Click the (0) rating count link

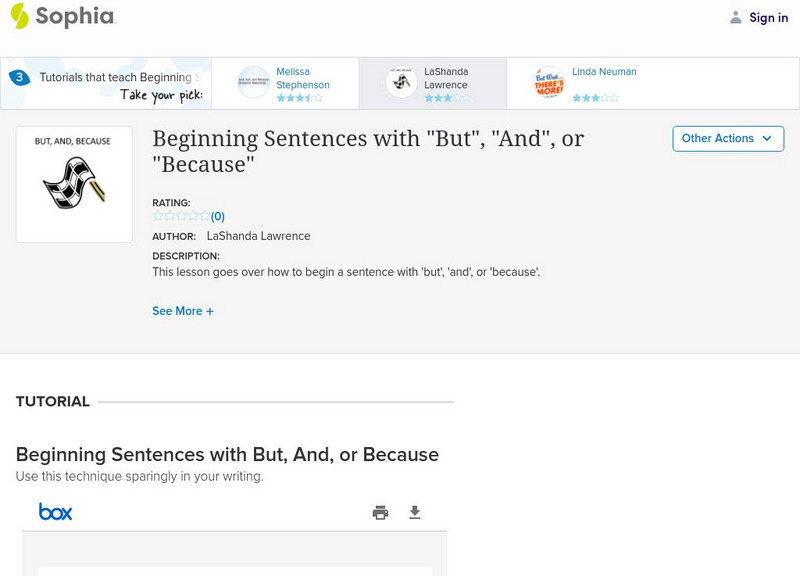click(218, 216)
